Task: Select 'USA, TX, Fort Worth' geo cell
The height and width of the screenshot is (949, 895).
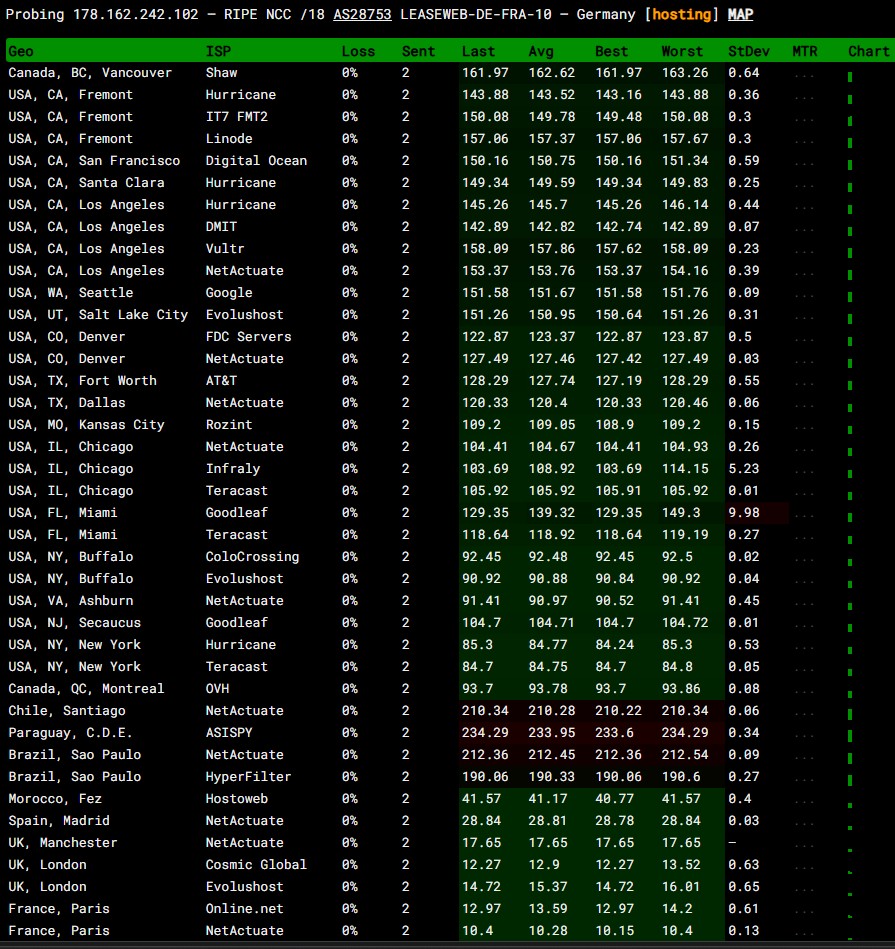Action: click(x=82, y=381)
